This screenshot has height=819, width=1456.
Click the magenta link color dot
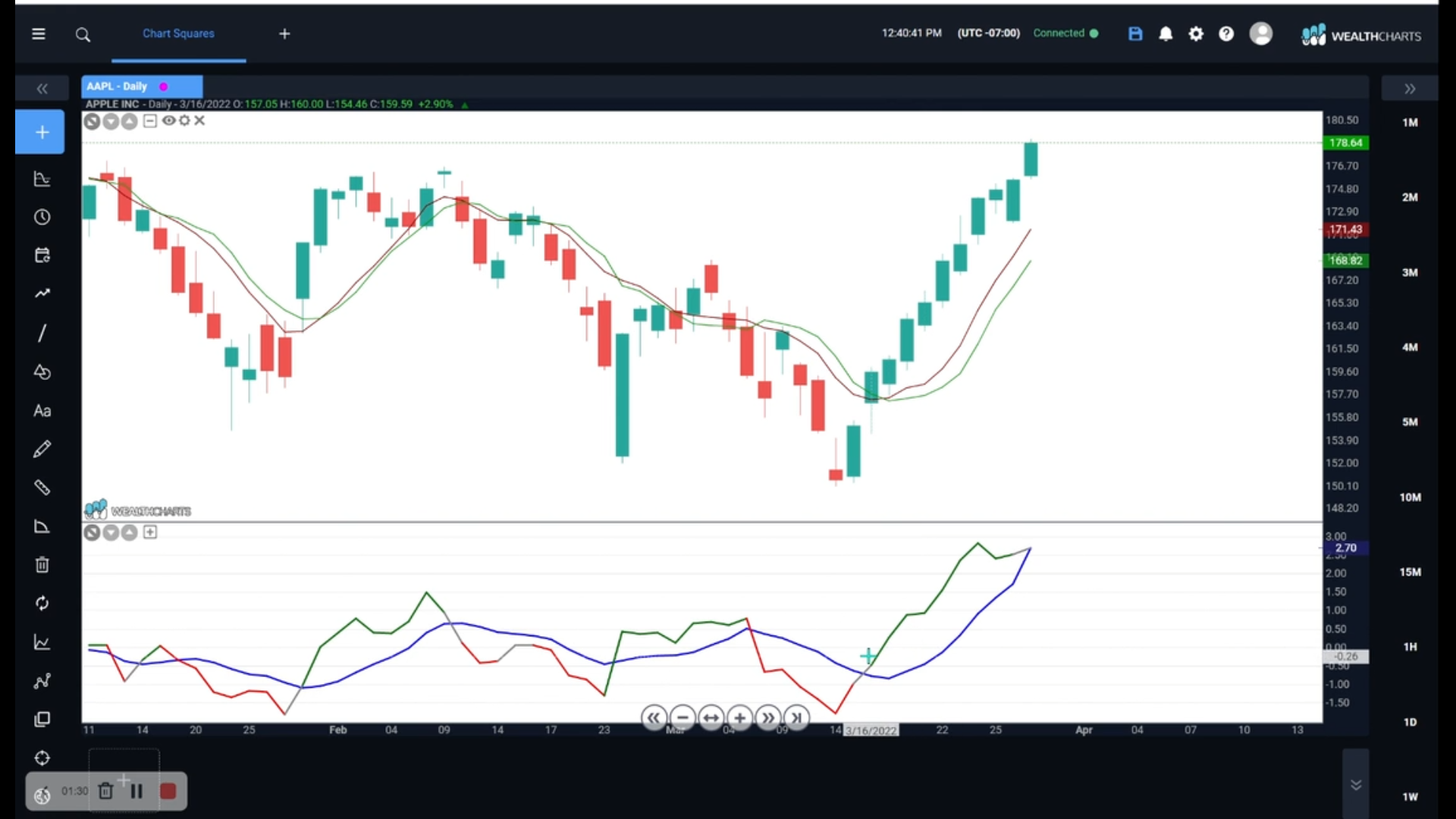click(163, 86)
